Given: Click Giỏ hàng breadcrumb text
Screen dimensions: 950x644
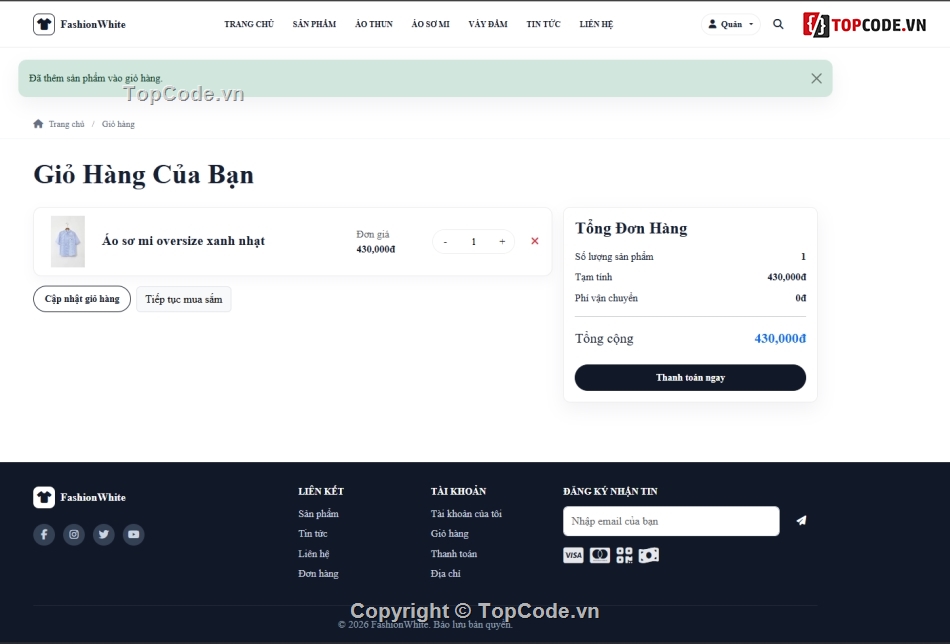Looking at the screenshot, I should point(118,124).
